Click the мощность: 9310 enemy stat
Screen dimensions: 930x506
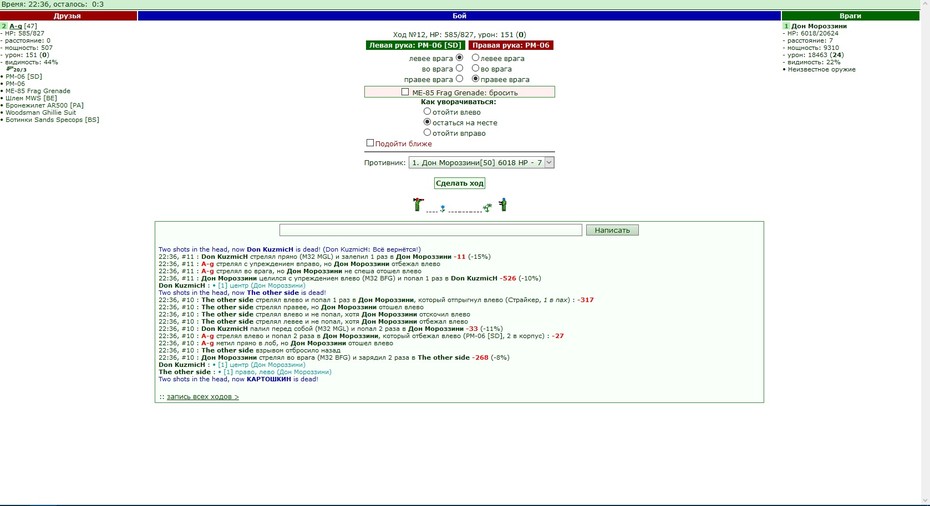tap(813, 48)
